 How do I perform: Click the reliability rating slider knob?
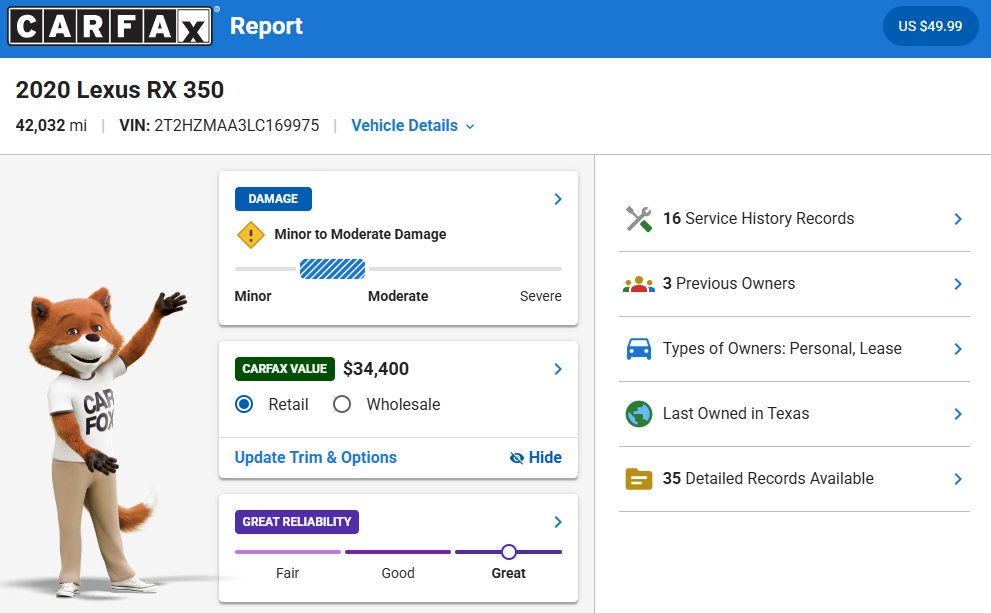click(509, 552)
